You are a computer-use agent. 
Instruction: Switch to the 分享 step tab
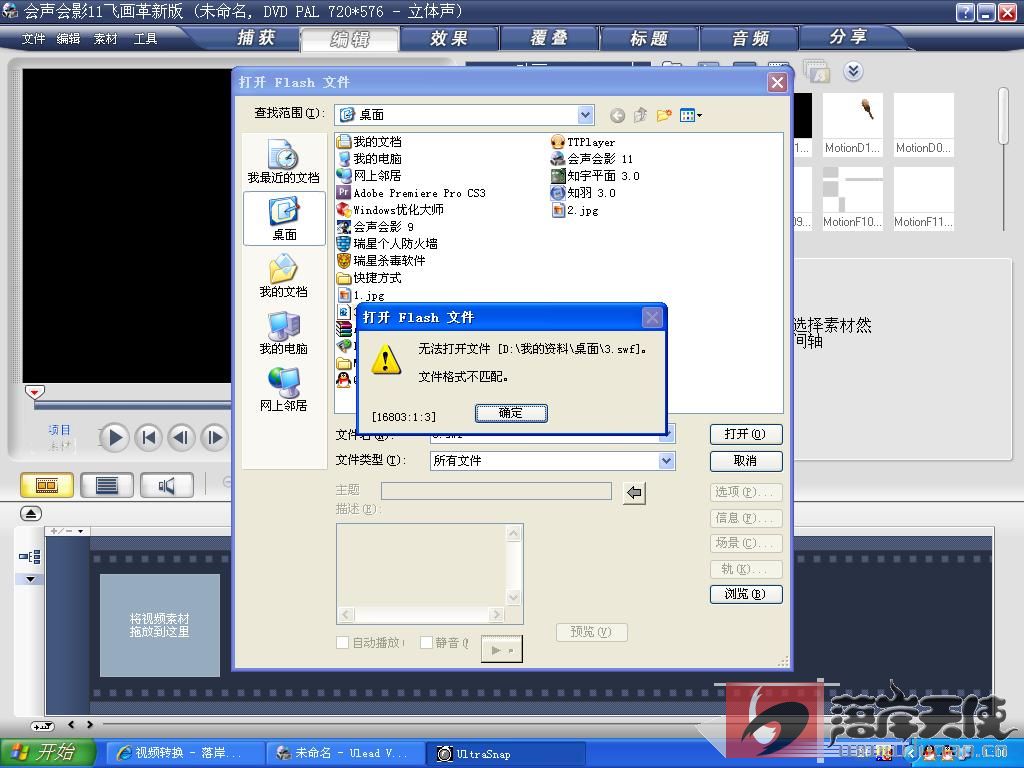(x=848, y=37)
